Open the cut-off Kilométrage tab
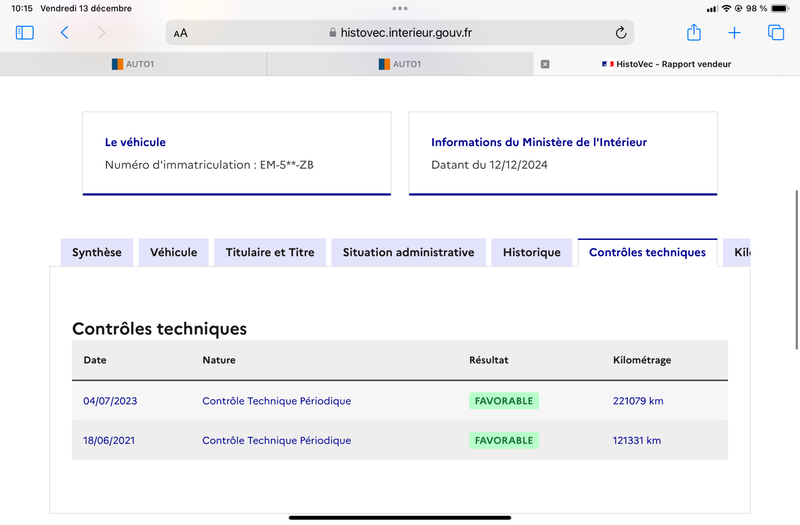Viewport: 800px width, 525px height. coord(737,252)
